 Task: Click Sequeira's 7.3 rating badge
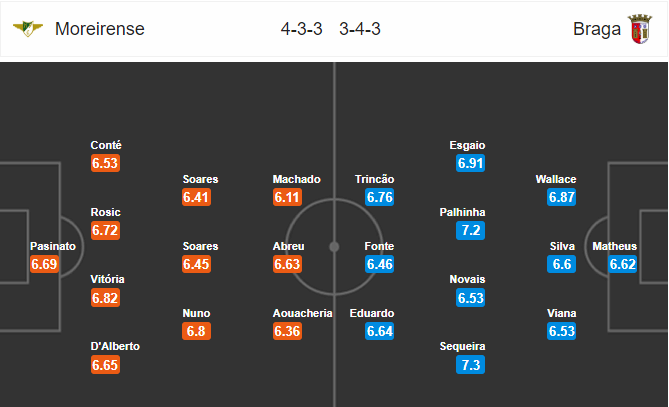[470, 365]
